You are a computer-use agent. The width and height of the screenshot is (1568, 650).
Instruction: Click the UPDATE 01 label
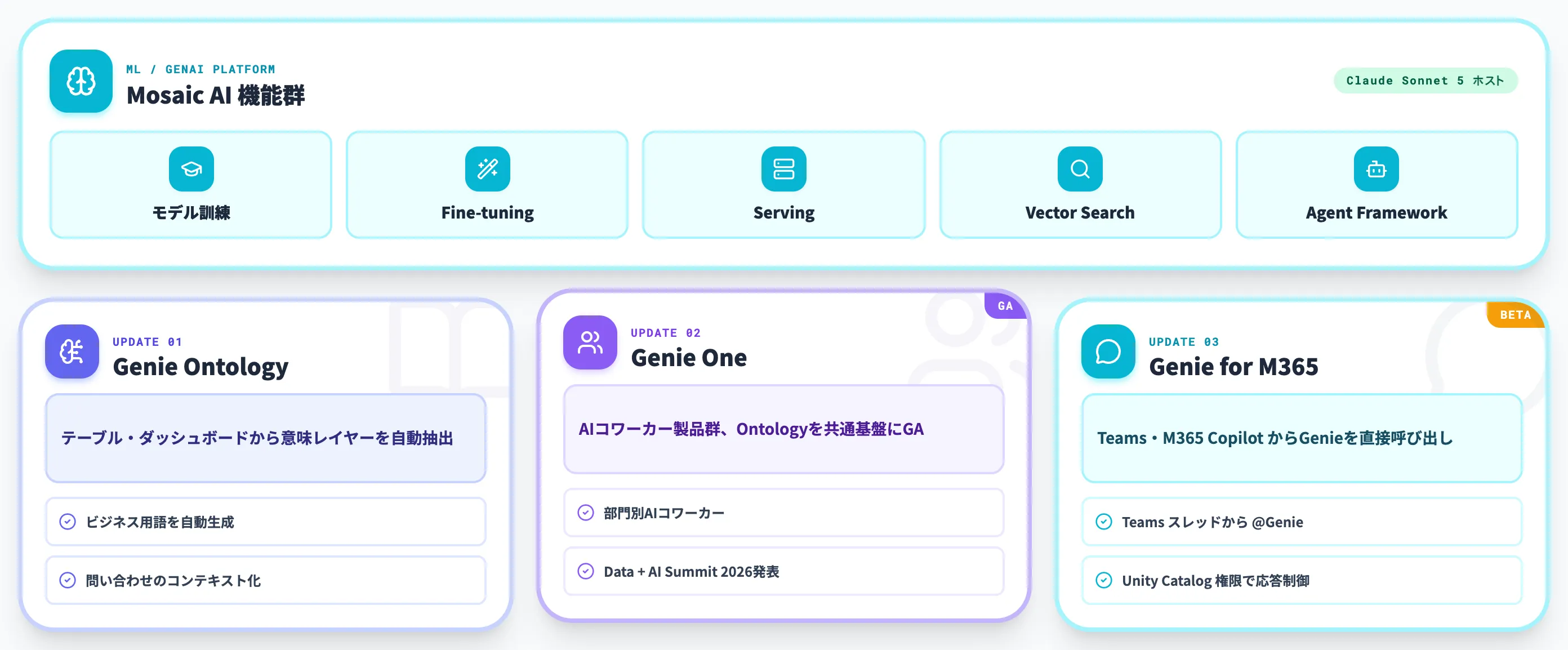(148, 341)
